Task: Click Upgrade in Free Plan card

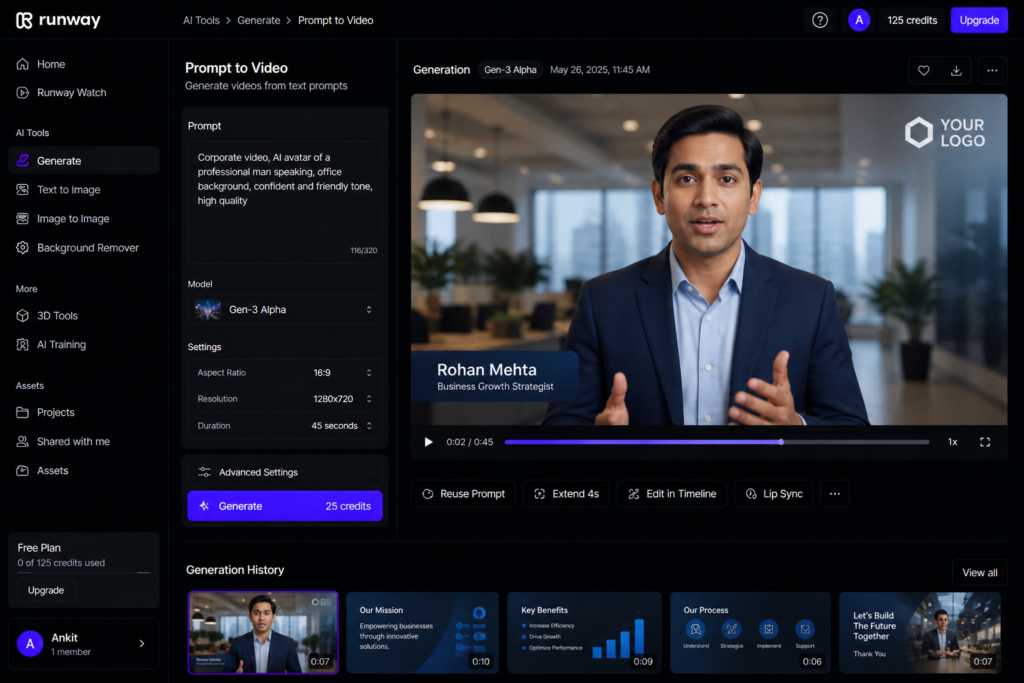Action: click(46, 590)
